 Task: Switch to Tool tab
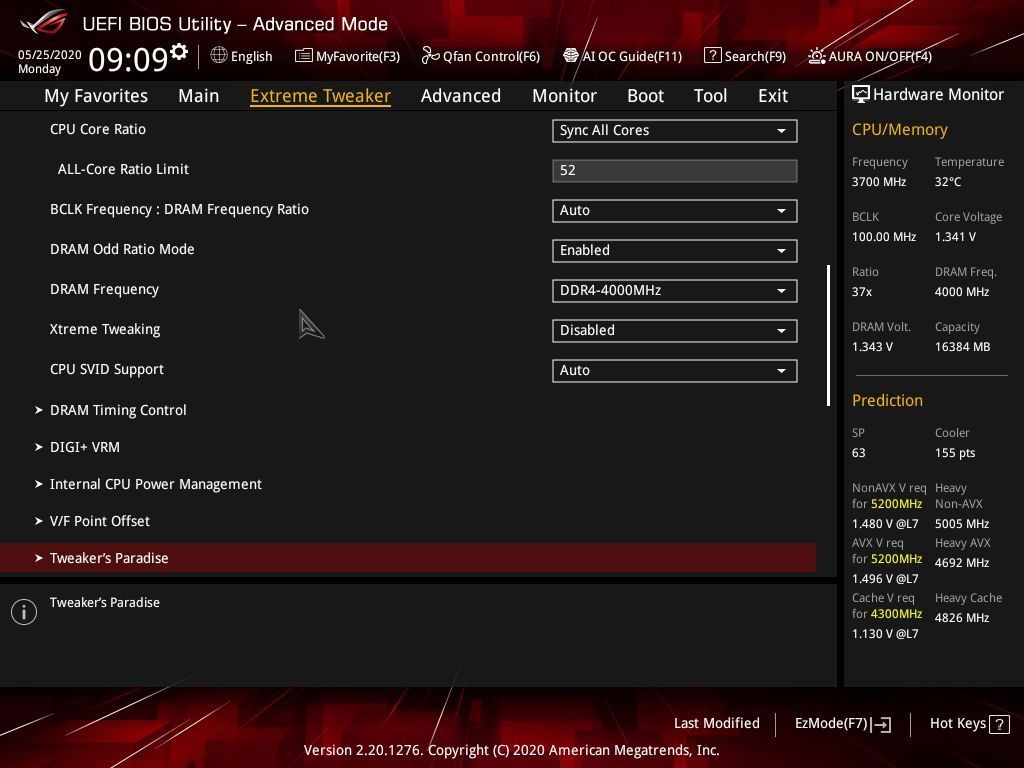[x=710, y=96]
